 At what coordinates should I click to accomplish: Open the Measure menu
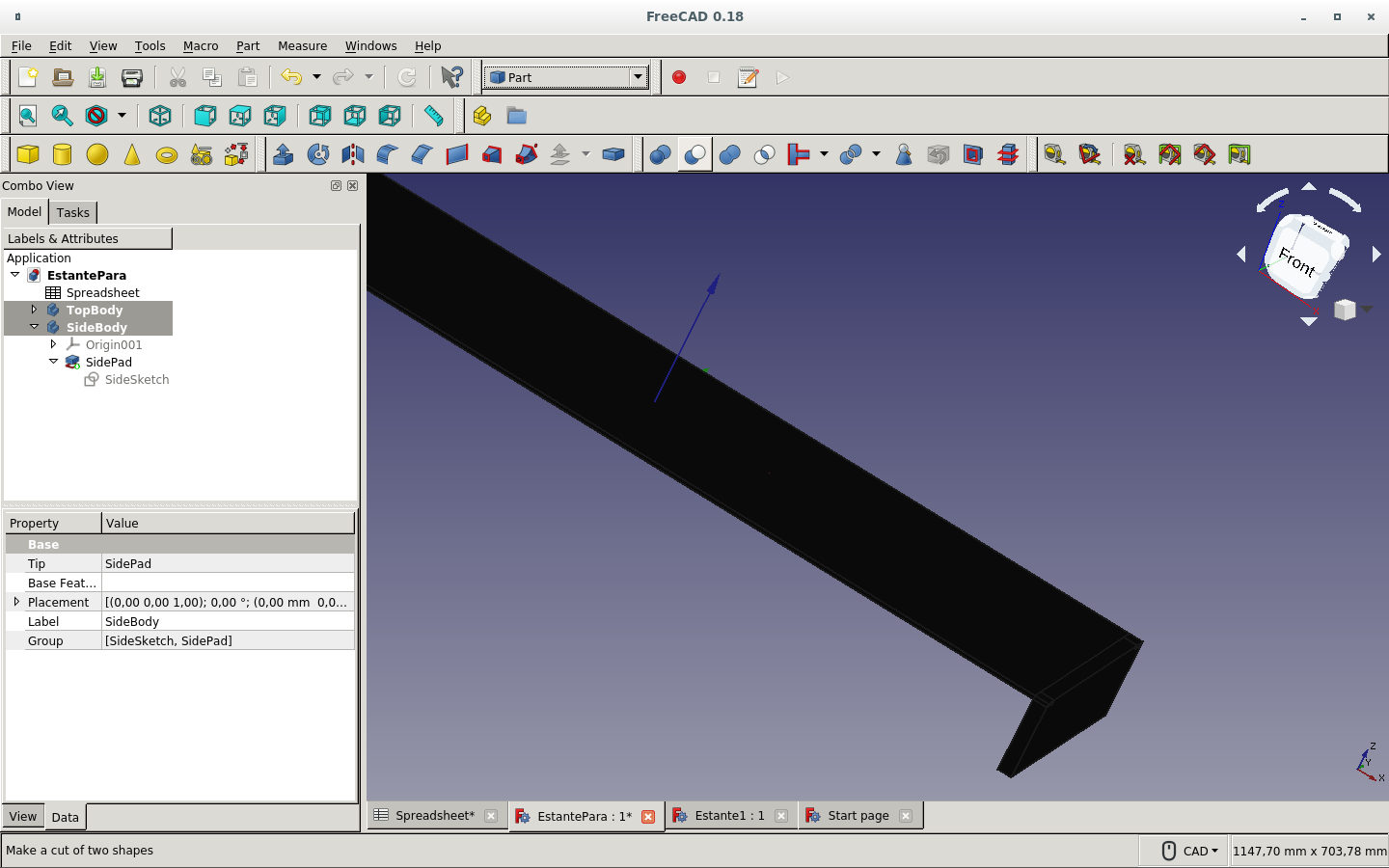(302, 45)
